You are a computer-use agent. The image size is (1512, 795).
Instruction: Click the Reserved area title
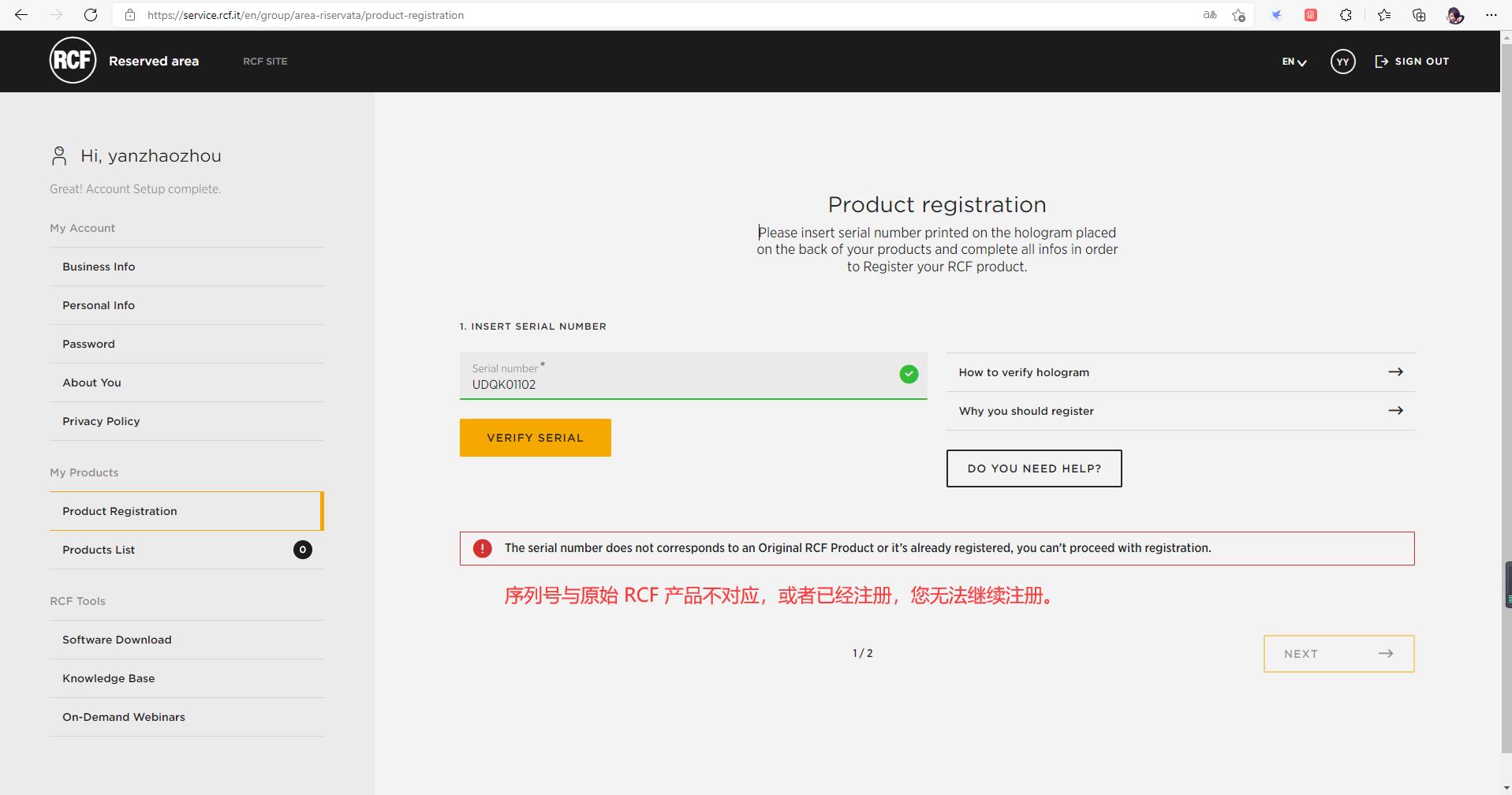[x=154, y=61]
